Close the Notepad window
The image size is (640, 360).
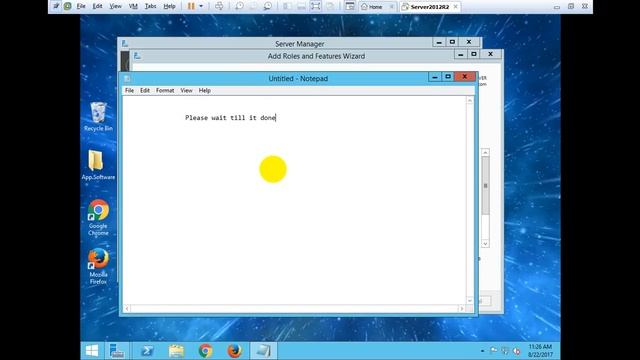(x=464, y=77)
